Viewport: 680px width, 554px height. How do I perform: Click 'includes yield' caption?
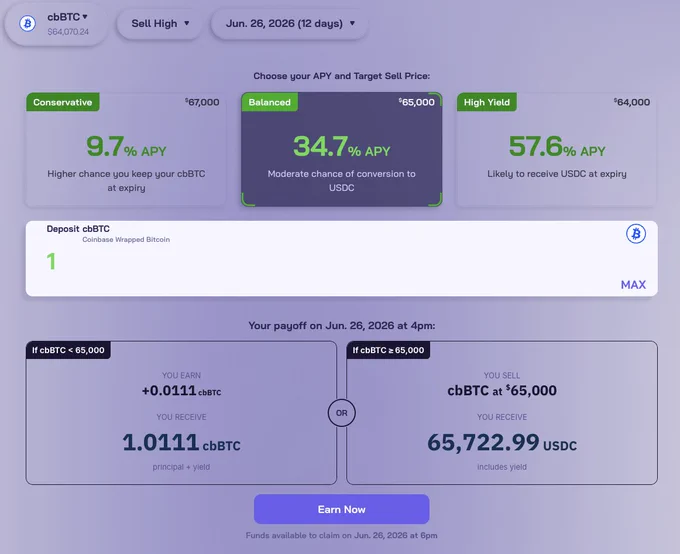click(x=502, y=467)
